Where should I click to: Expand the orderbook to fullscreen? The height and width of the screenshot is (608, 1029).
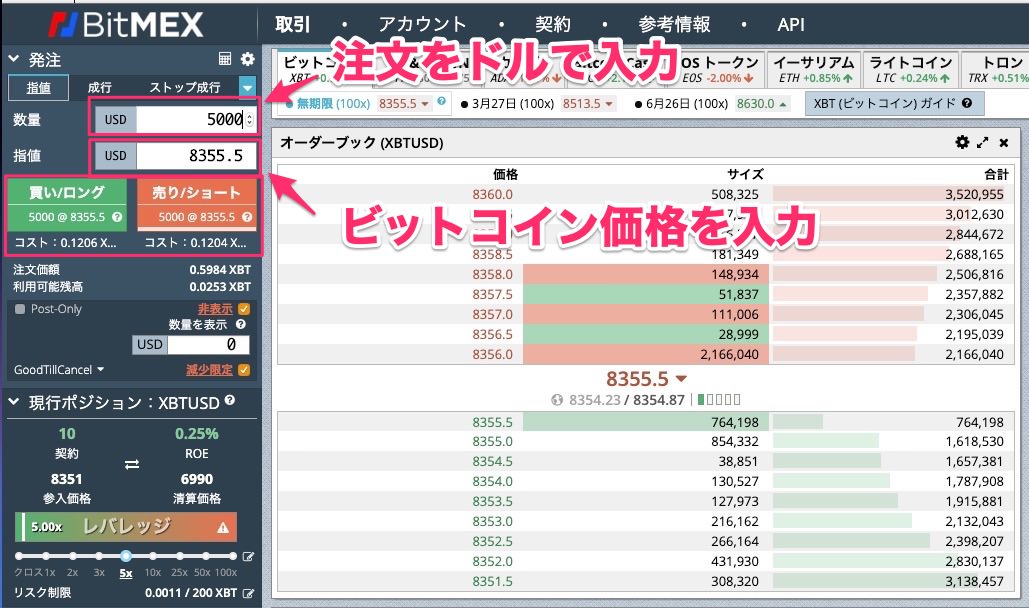983,143
